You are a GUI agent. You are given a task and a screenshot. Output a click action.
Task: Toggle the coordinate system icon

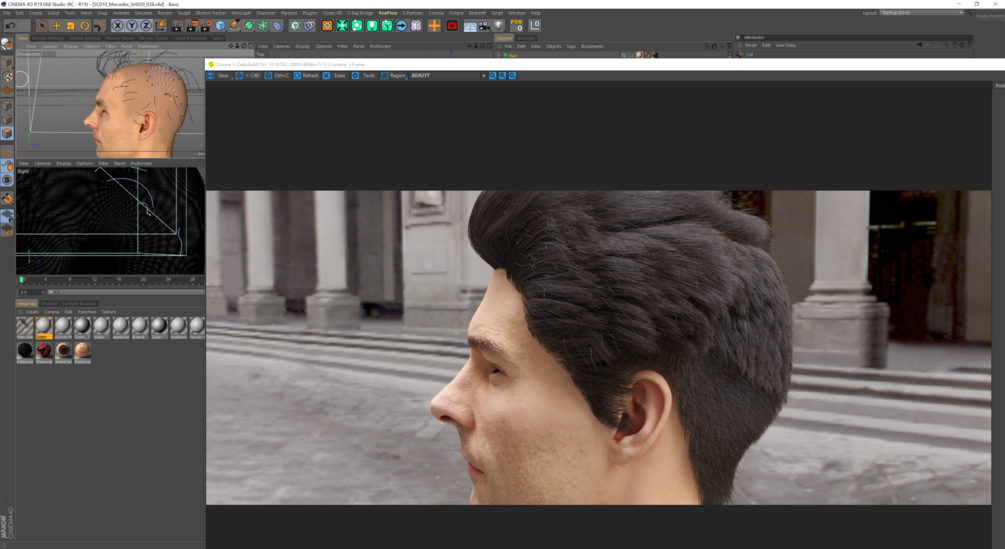(160, 26)
